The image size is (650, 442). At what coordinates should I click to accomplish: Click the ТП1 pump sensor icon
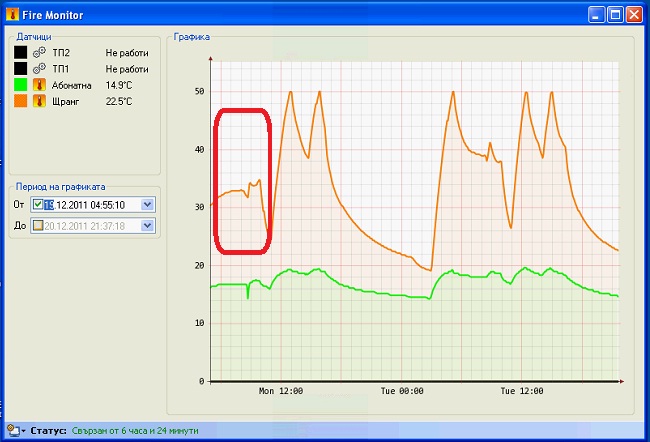coord(41,68)
